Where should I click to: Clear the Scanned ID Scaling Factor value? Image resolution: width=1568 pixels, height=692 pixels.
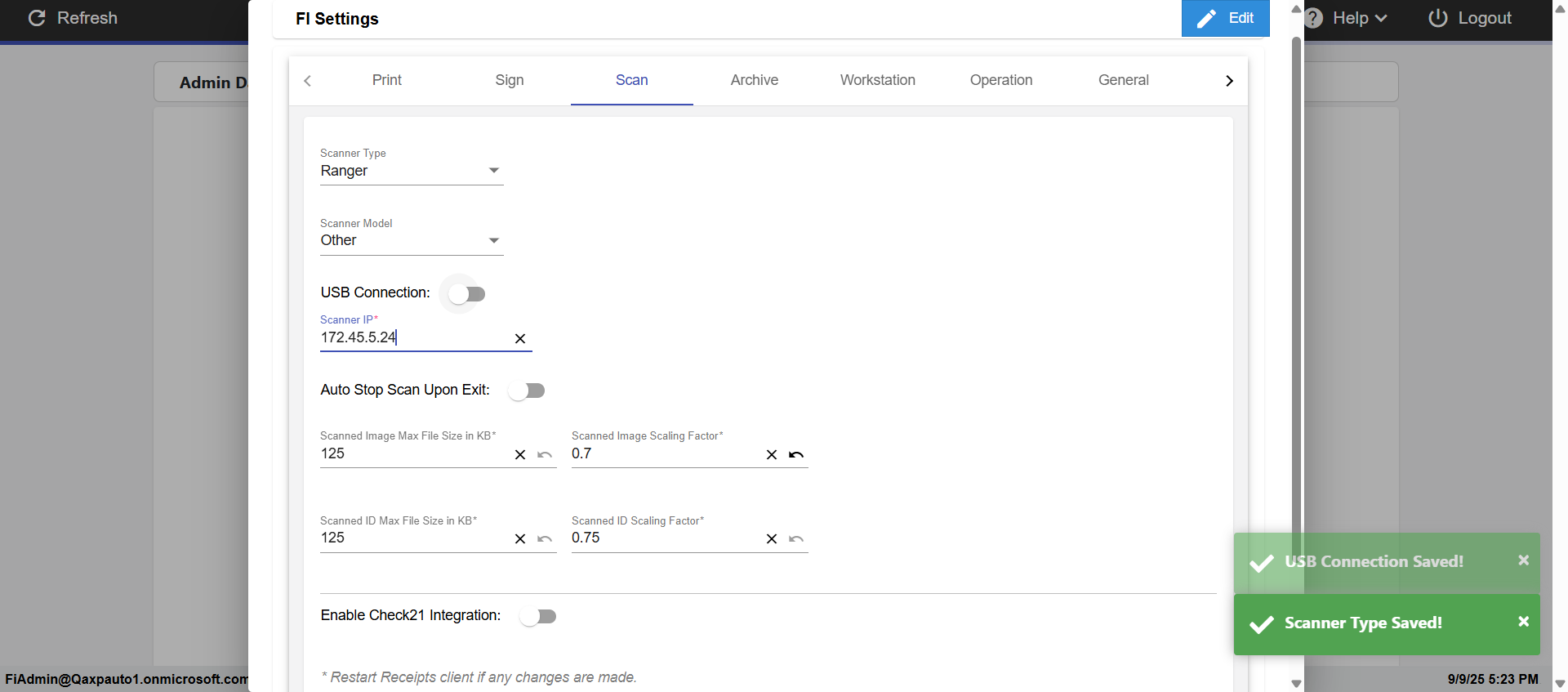[x=771, y=539]
